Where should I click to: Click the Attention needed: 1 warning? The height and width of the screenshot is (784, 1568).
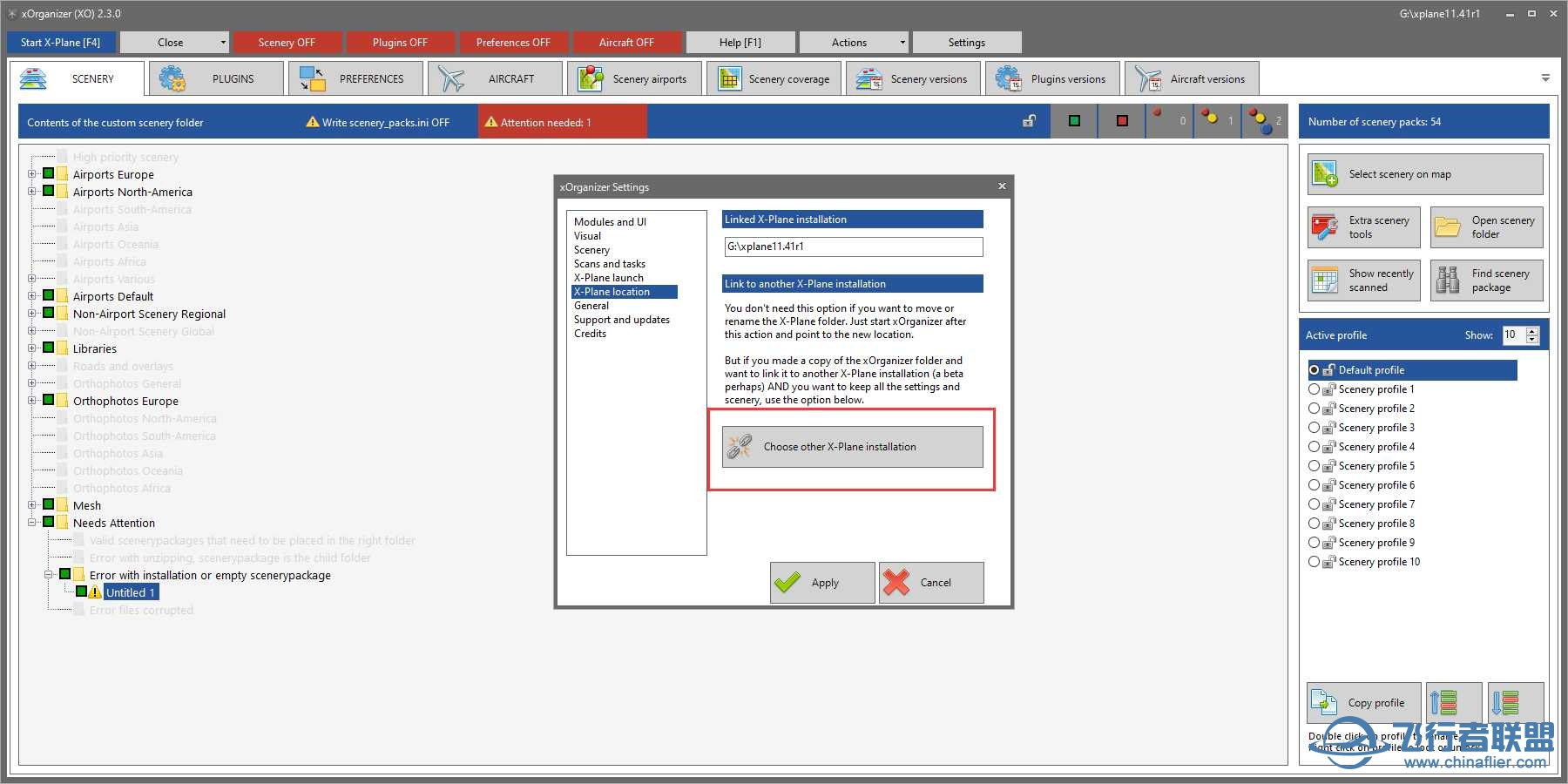coord(563,122)
